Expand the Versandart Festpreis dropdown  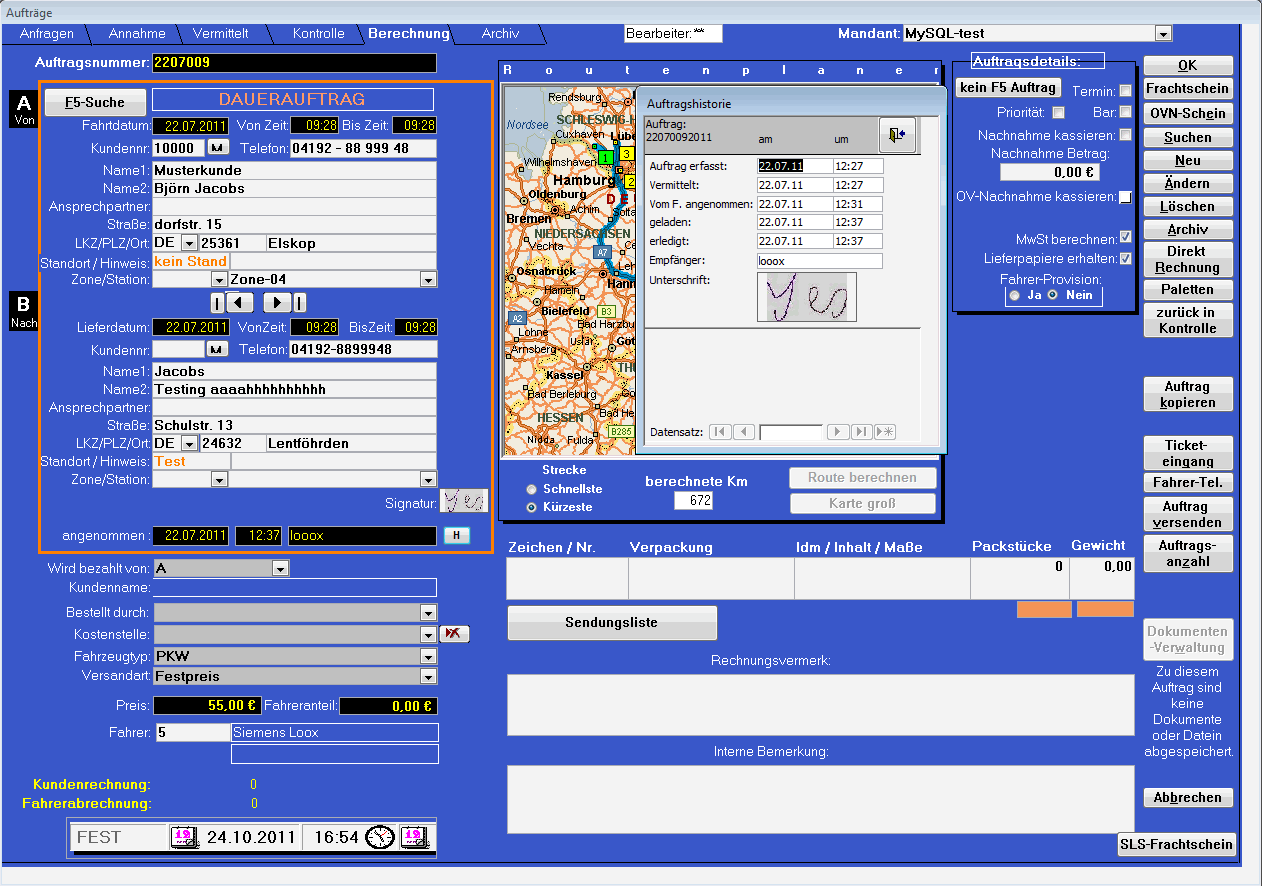click(x=429, y=677)
